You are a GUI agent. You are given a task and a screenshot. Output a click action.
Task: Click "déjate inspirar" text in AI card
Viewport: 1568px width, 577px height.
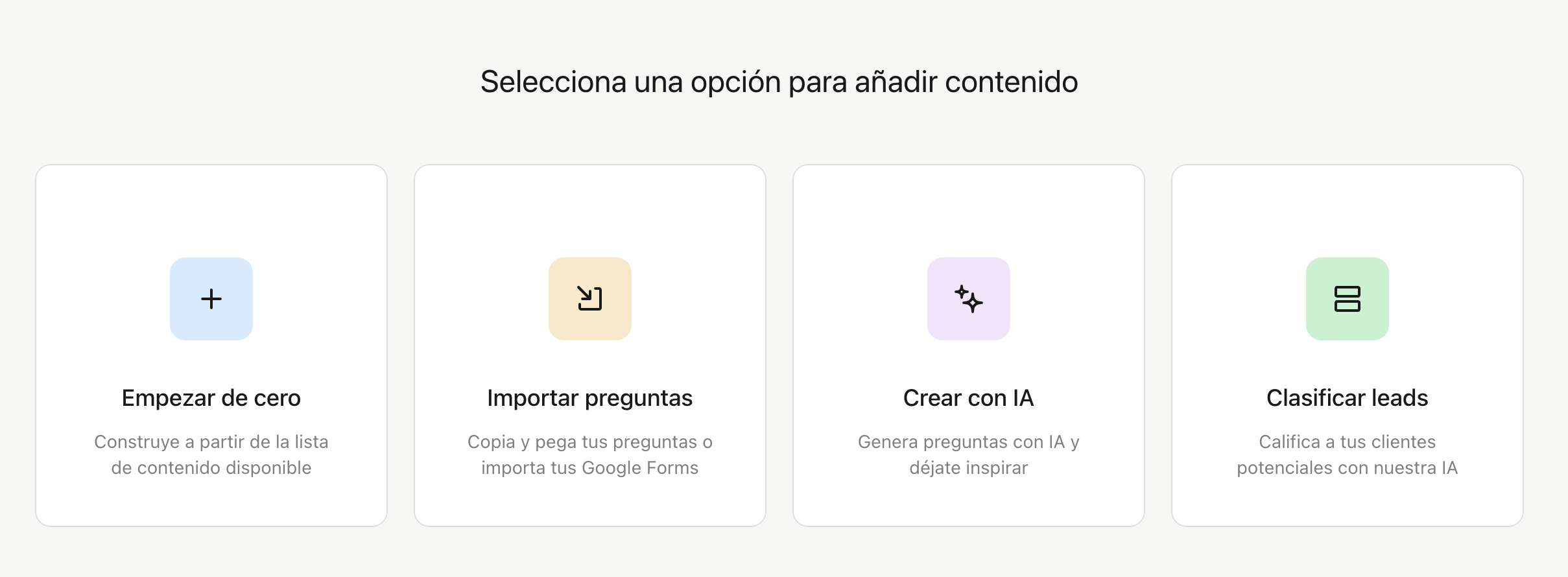tap(969, 468)
